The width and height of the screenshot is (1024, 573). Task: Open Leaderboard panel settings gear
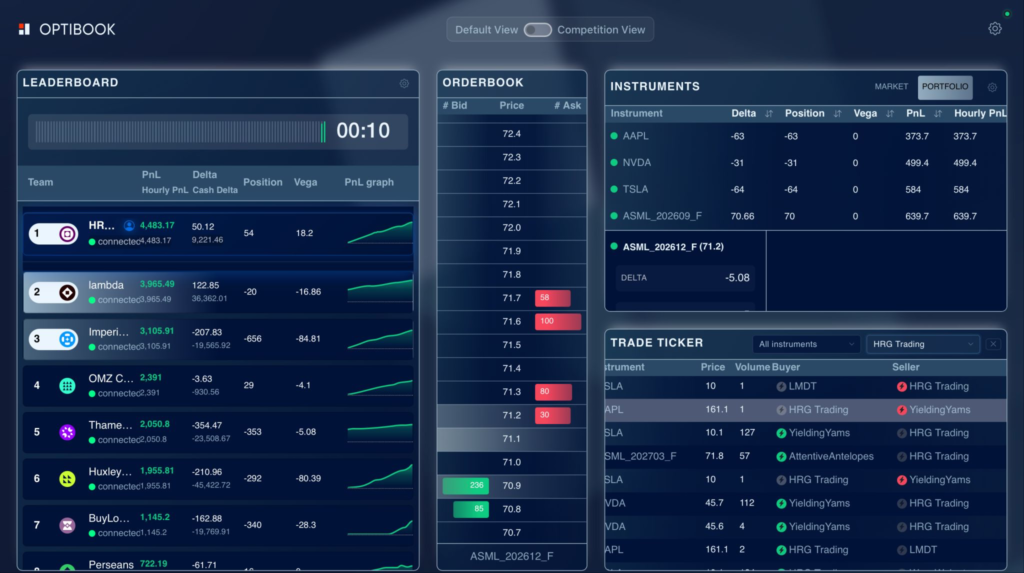click(404, 84)
